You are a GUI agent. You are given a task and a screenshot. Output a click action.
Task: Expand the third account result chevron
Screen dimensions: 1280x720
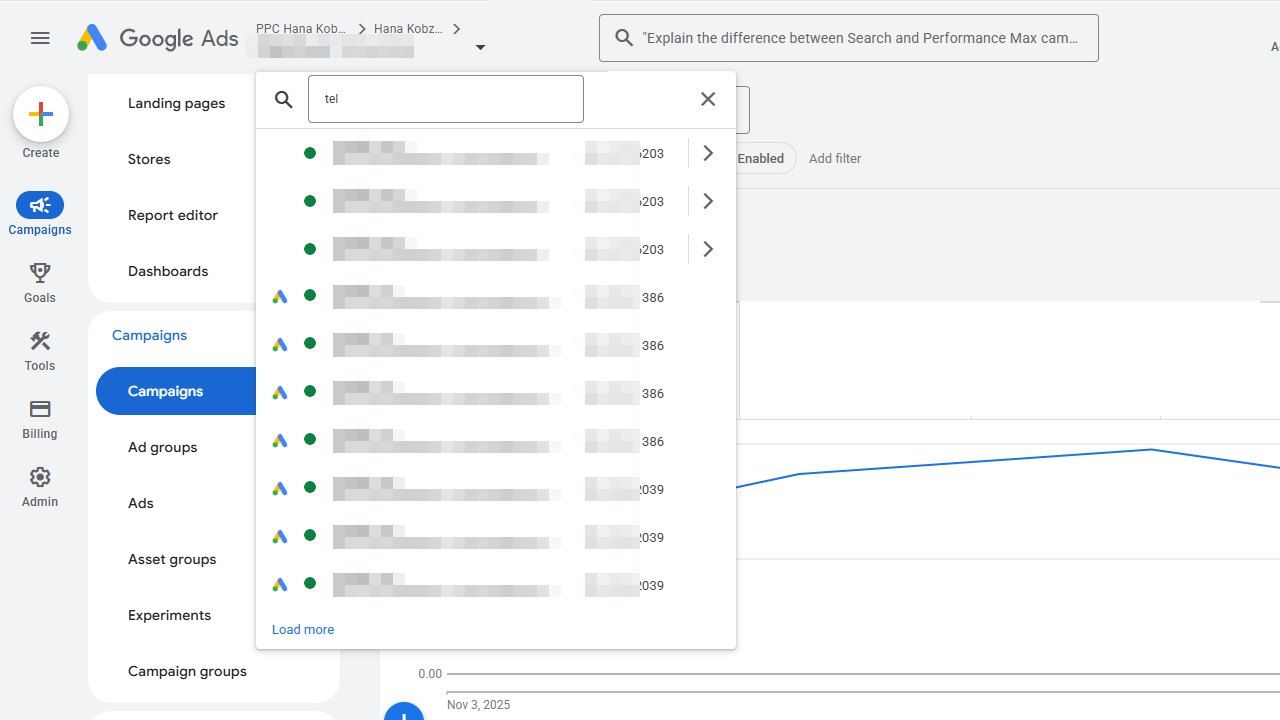click(708, 249)
